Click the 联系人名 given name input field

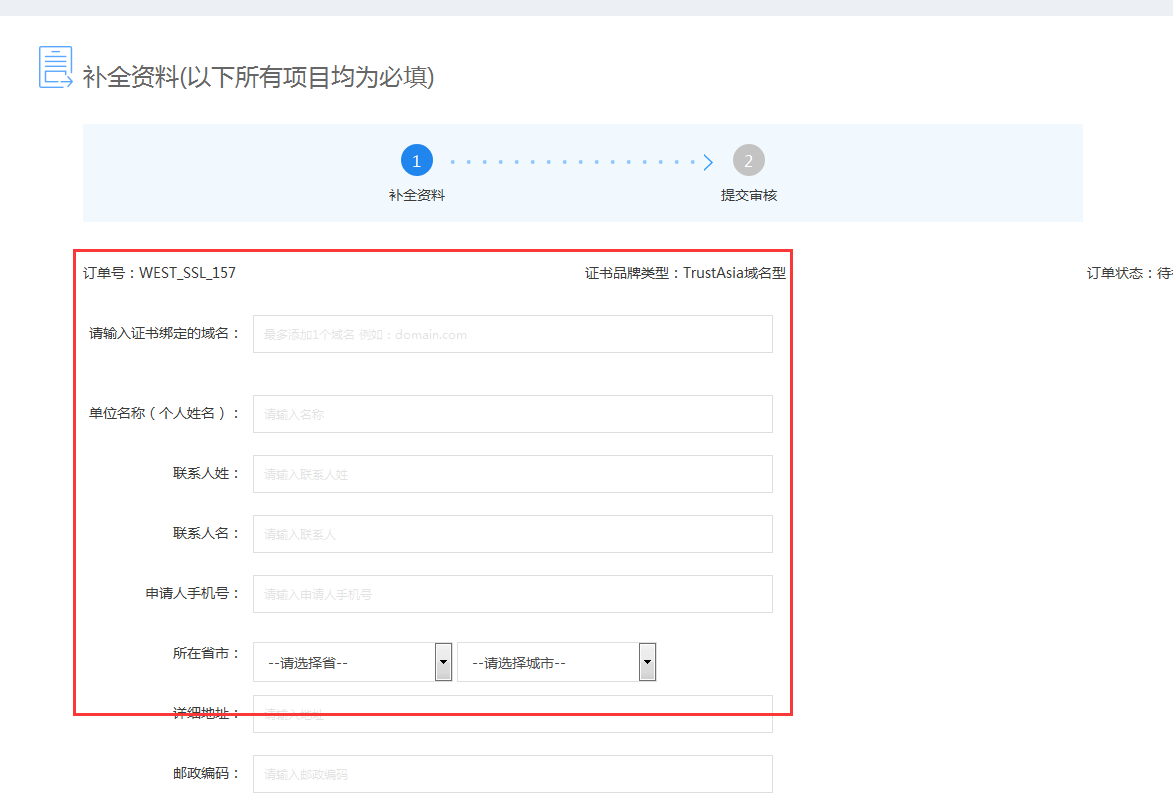[x=512, y=533]
